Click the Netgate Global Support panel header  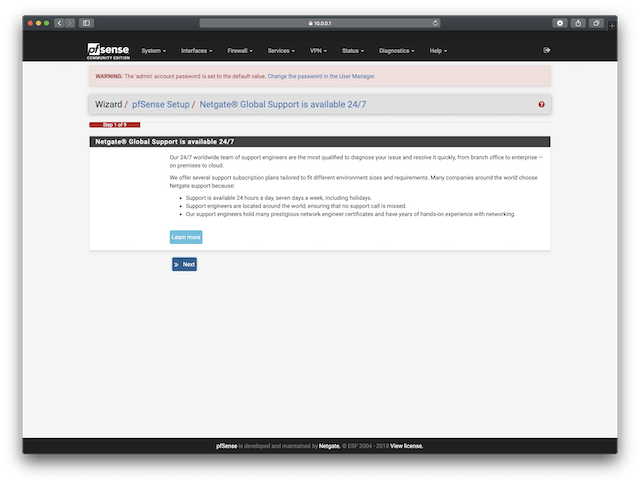click(320, 142)
